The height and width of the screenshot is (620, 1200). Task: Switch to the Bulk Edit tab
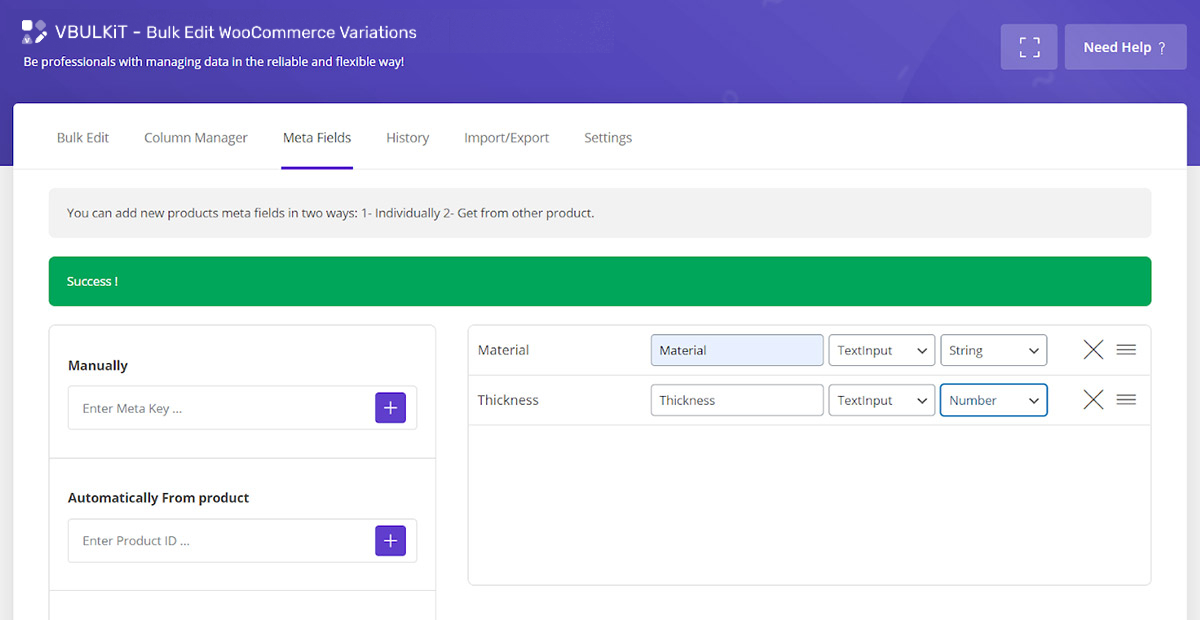pos(83,138)
